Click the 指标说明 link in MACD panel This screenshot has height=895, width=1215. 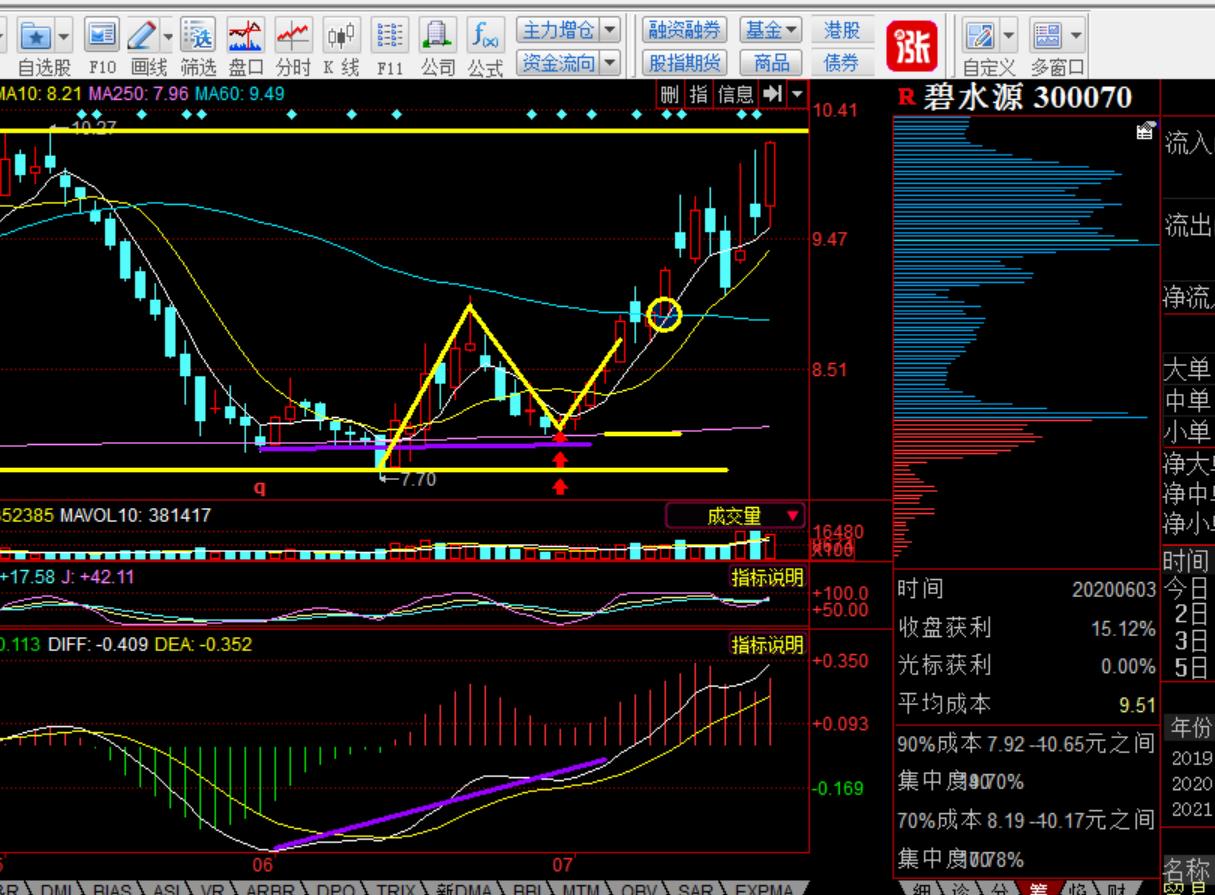767,645
